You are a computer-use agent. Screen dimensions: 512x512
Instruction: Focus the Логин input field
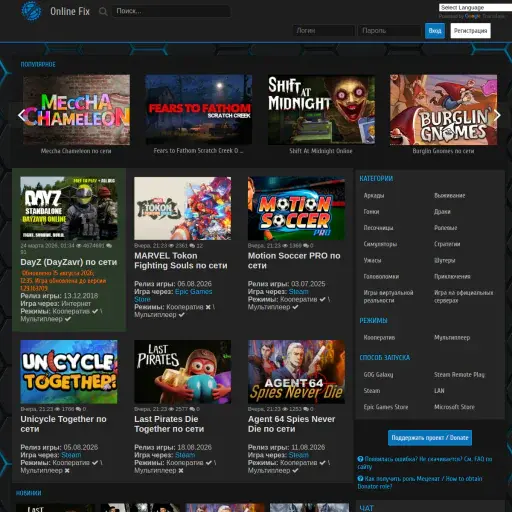[323, 31]
